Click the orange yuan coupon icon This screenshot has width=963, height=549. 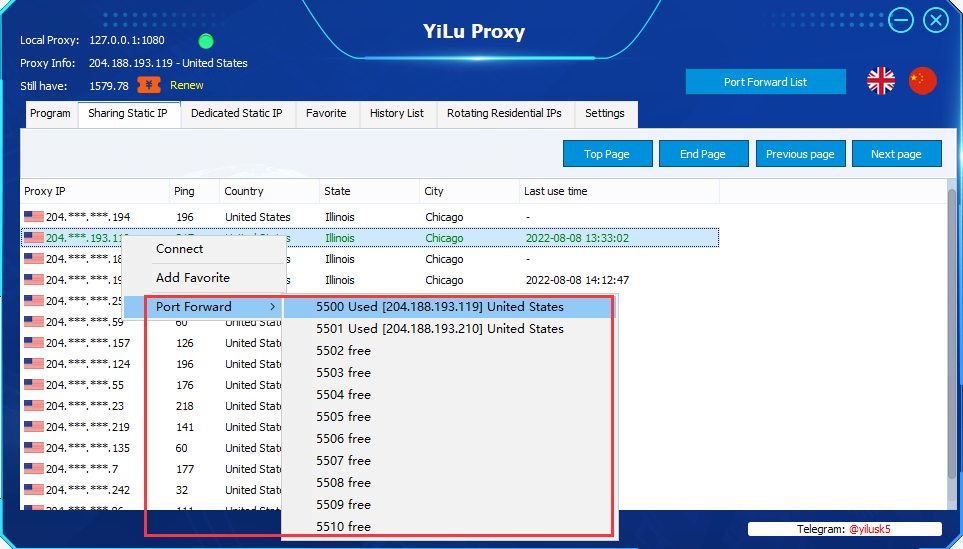[149, 85]
